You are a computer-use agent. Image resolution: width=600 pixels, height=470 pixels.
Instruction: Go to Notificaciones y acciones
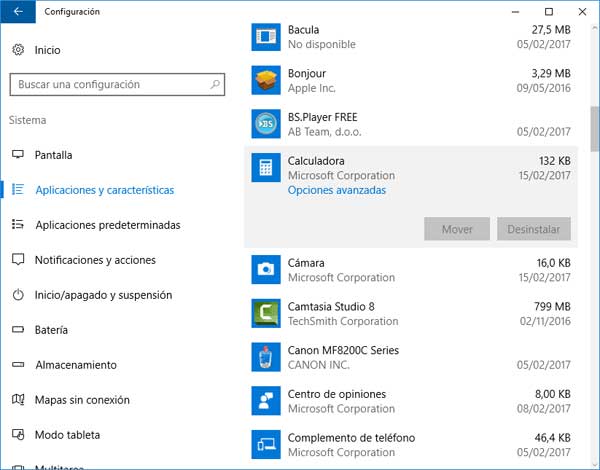click(95, 260)
